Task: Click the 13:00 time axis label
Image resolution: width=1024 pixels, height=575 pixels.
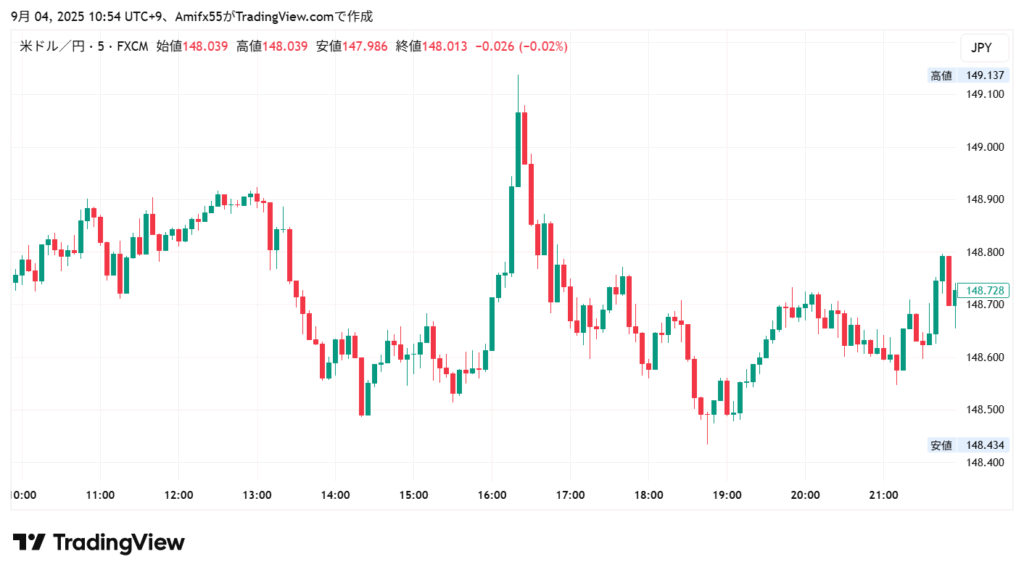Action: tap(257, 495)
